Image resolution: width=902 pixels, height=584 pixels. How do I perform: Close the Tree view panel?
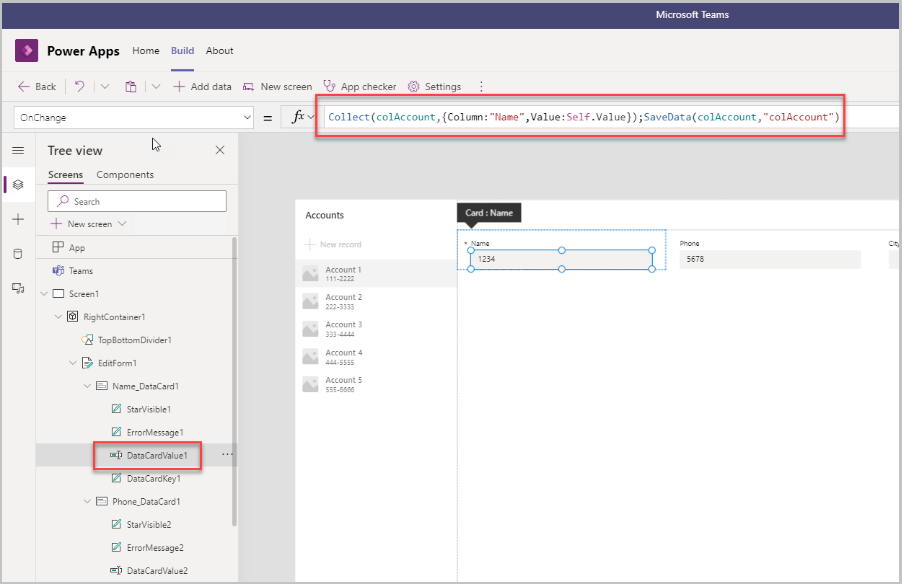[x=220, y=150]
